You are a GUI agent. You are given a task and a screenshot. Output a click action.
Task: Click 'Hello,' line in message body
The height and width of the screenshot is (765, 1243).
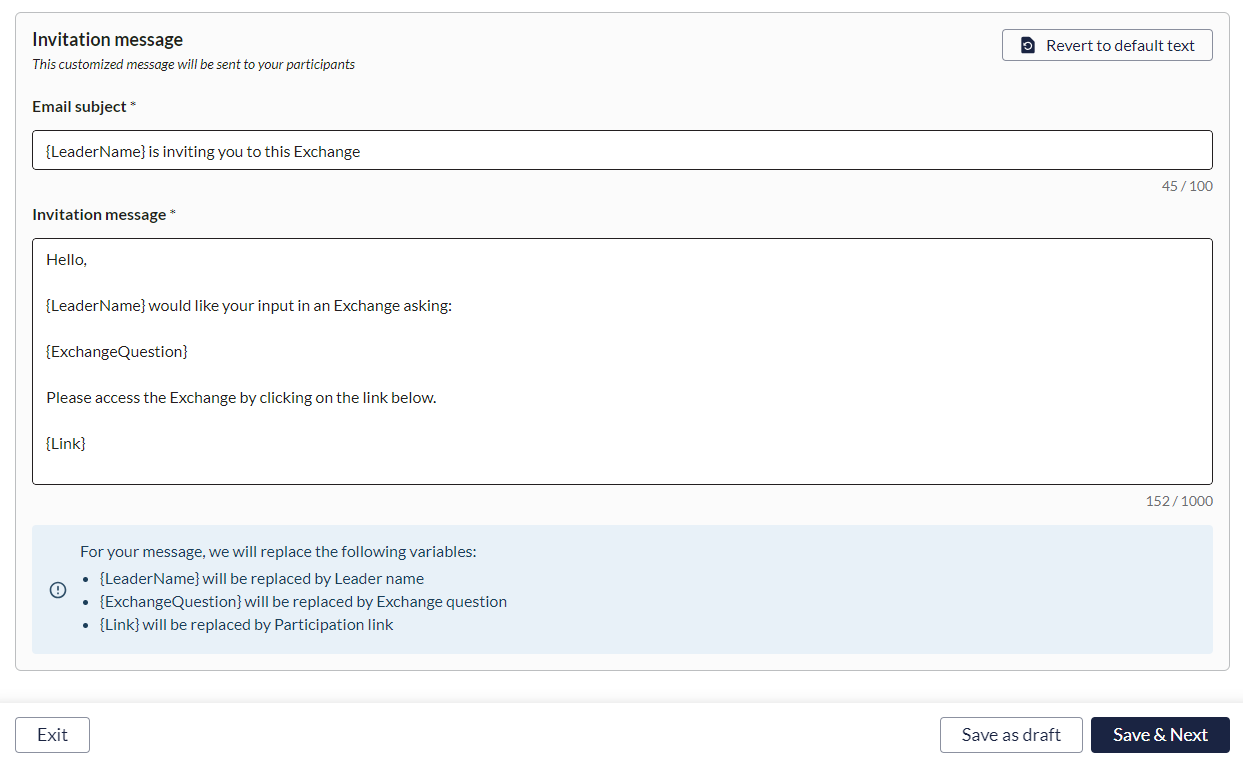67,260
